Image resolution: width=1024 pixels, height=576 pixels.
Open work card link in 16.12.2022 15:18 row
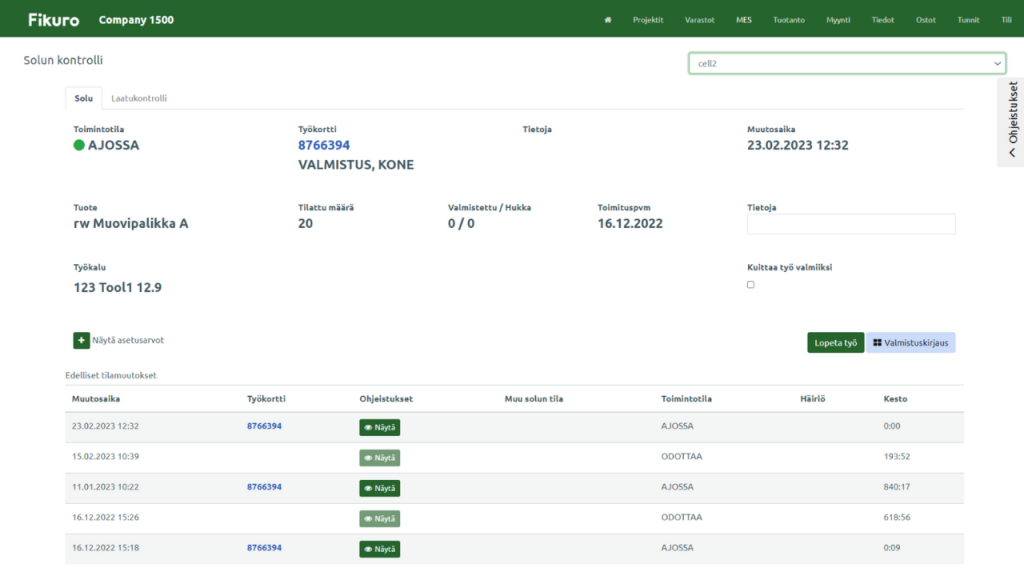point(264,548)
